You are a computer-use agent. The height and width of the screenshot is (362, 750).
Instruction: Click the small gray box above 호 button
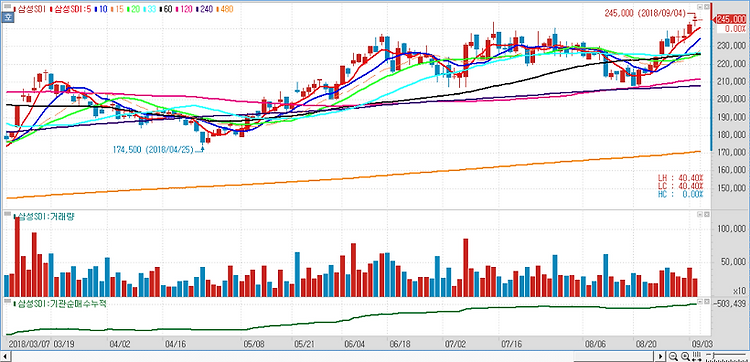coord(7,7)
